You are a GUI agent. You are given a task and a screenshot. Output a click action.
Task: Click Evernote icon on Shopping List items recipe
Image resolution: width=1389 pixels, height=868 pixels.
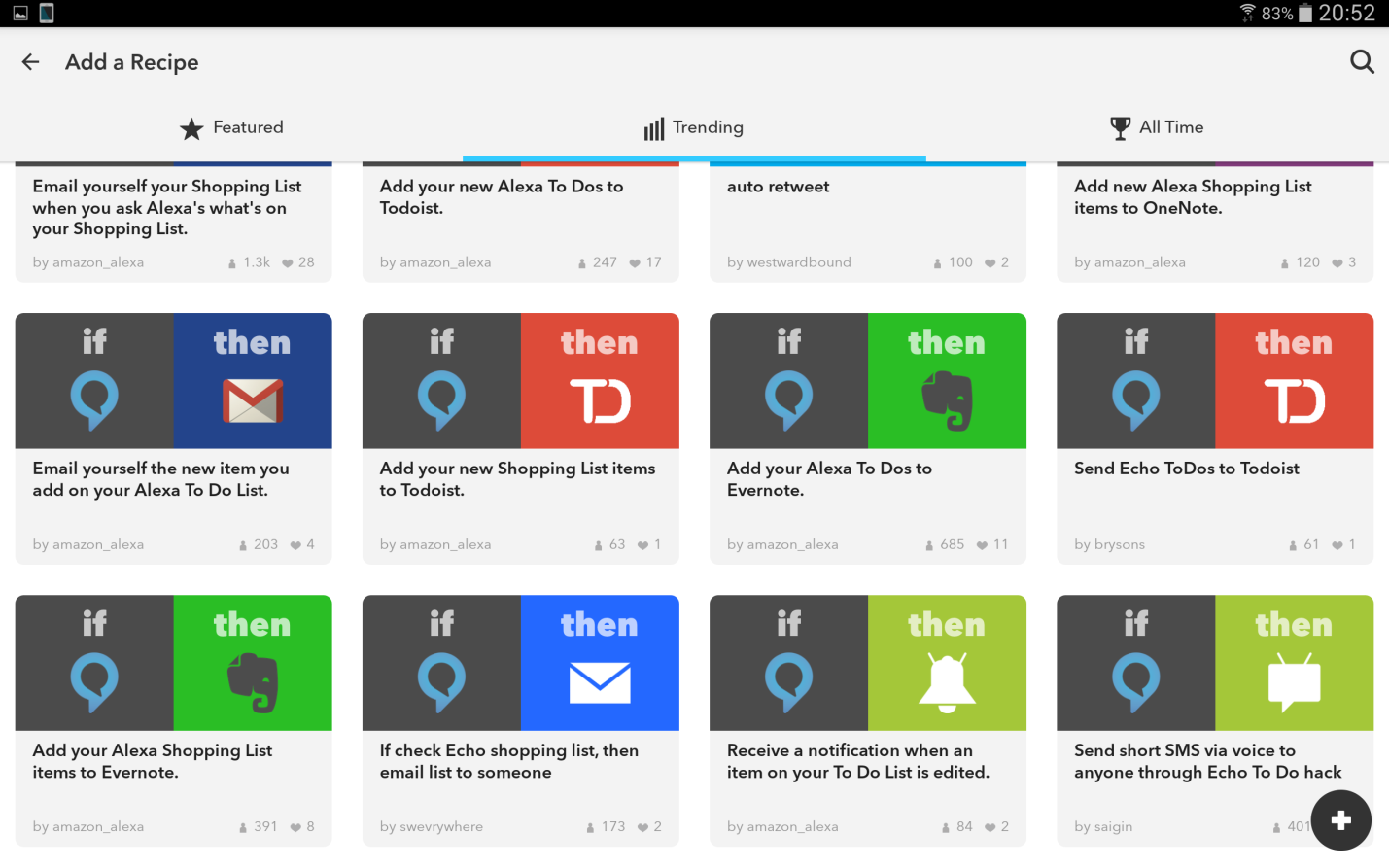tap(253, 682)
